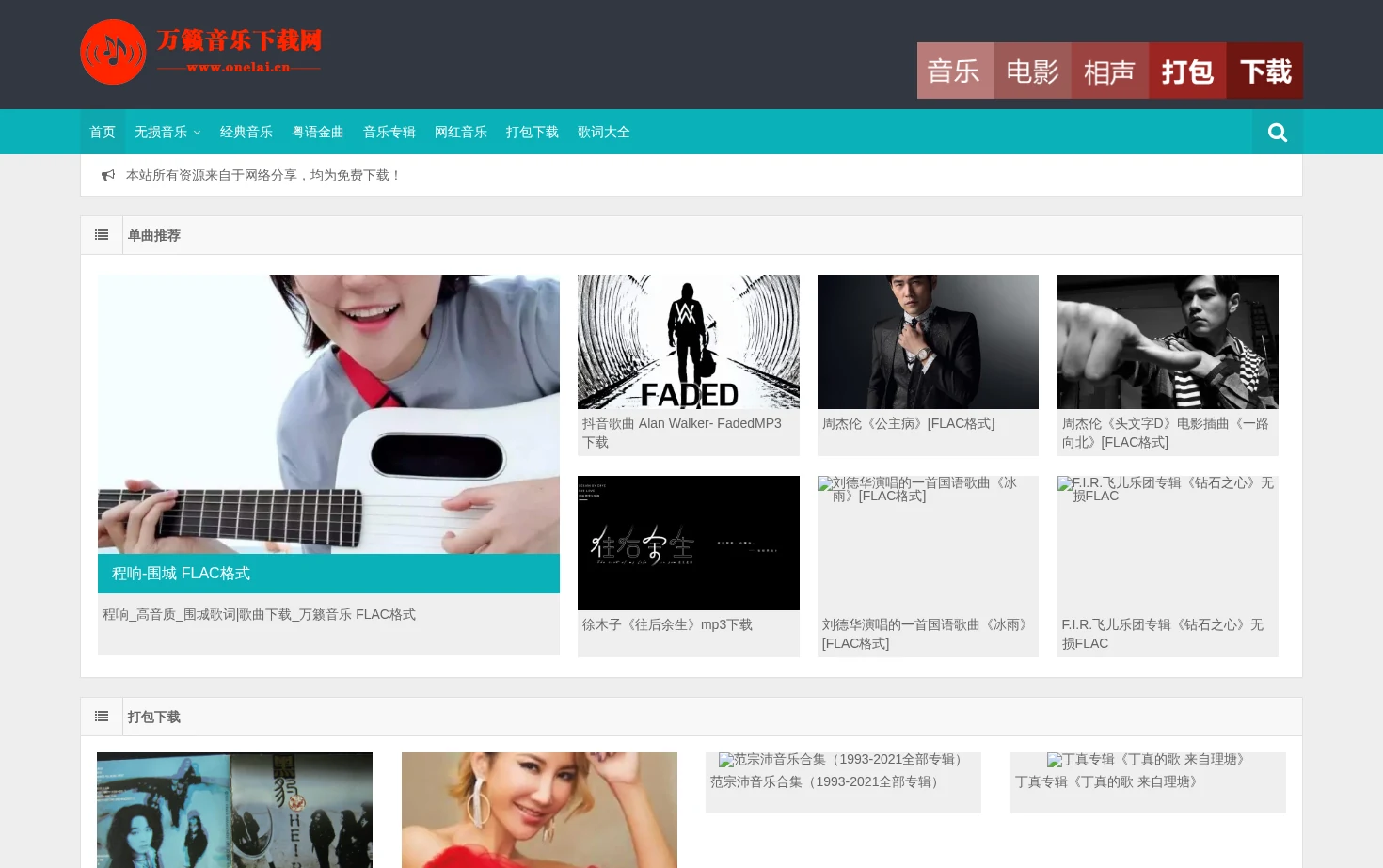
Task: Click the list icon beside 单曲推荐
Action: tap(102, 235)
